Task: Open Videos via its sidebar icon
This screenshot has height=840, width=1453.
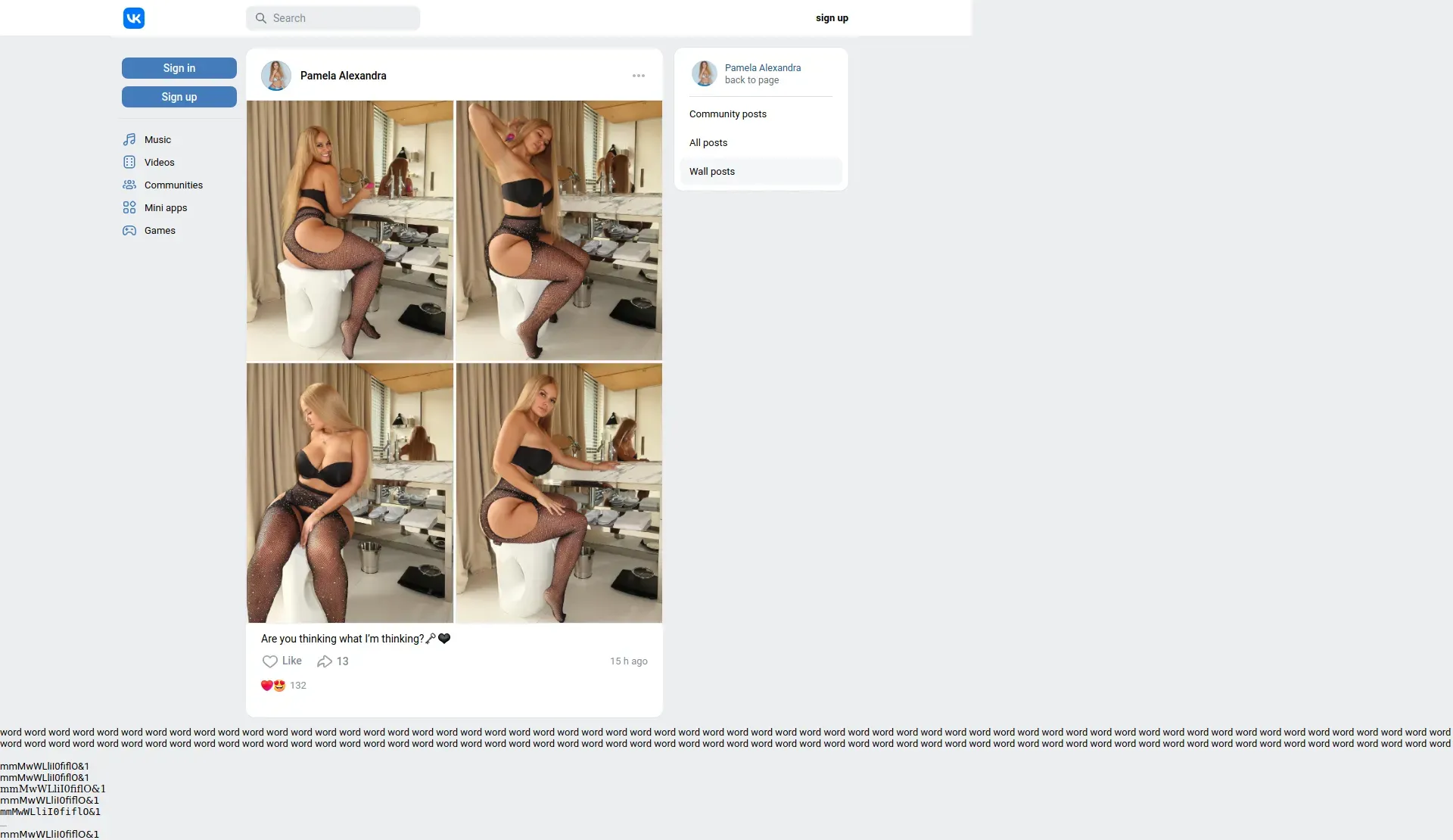Action: [x=129, y=163]
